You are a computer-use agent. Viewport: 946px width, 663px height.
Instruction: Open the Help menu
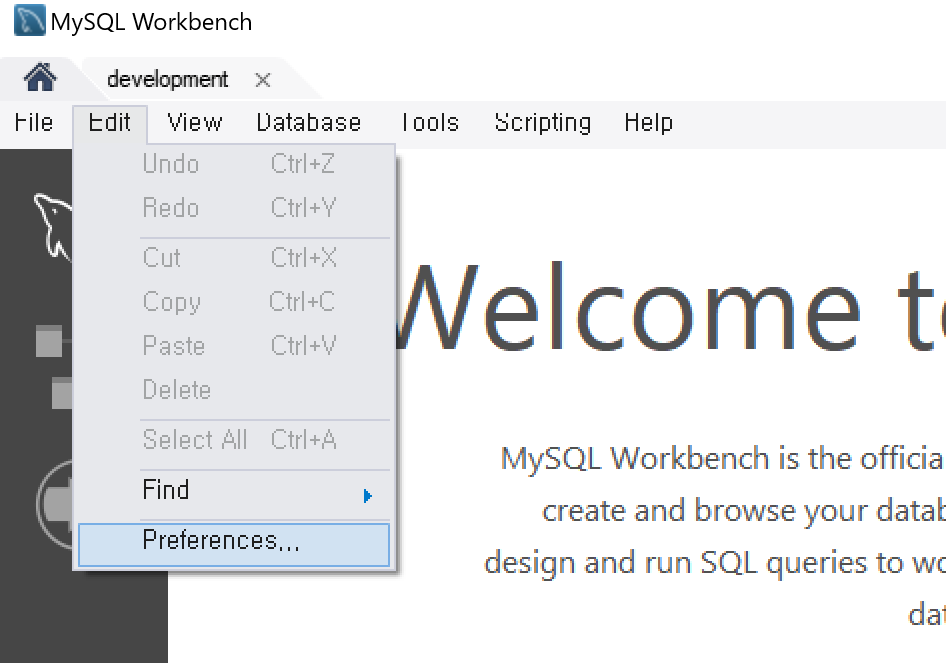tap(648, 122)
